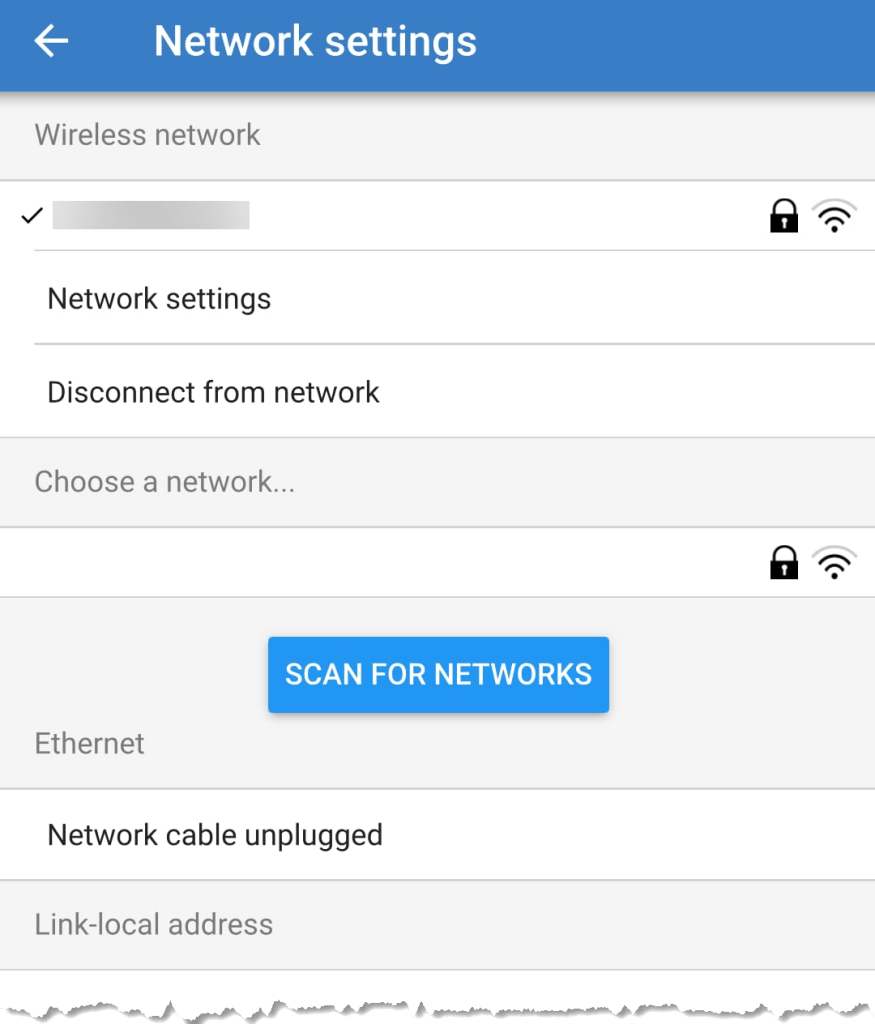Click the Network settings page title

tap(315, 41)
